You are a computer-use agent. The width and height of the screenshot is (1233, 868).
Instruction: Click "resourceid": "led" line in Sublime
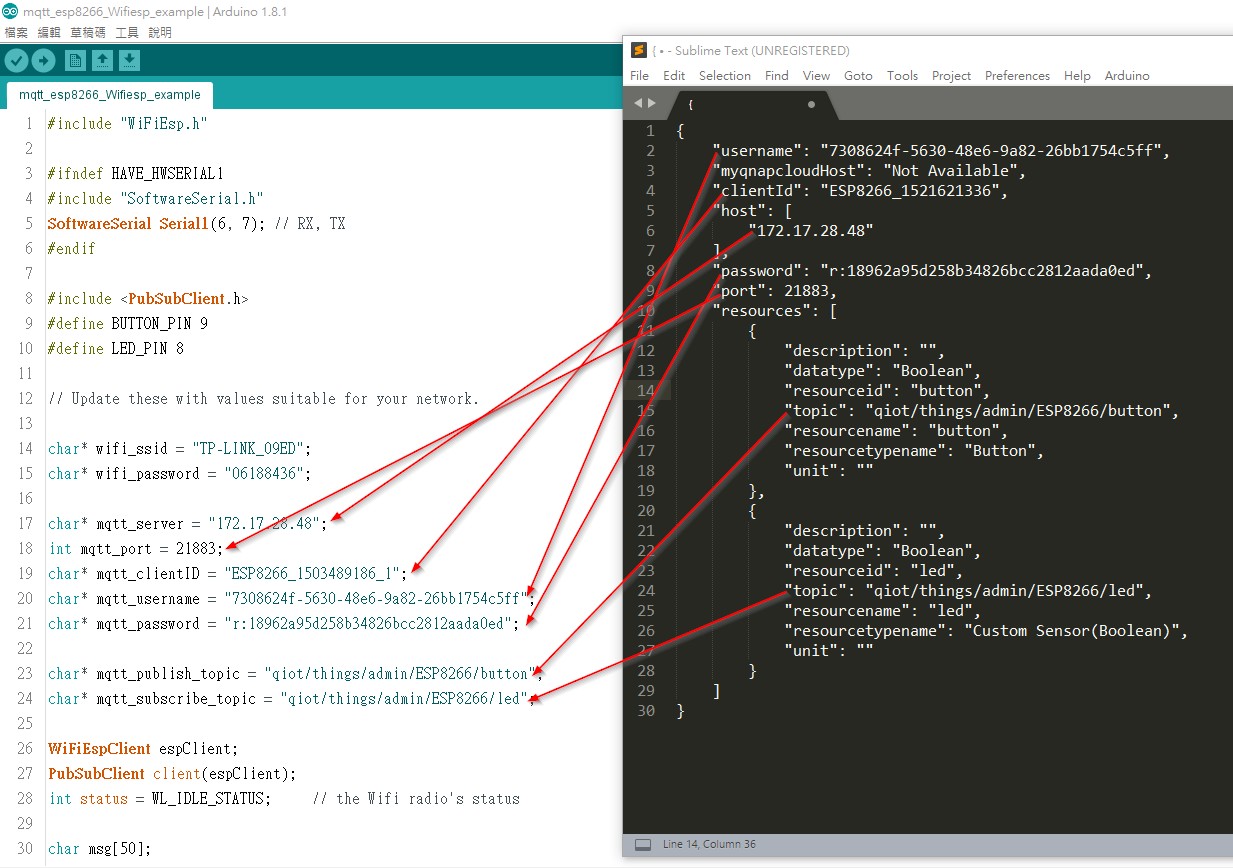tap(875, 571)
